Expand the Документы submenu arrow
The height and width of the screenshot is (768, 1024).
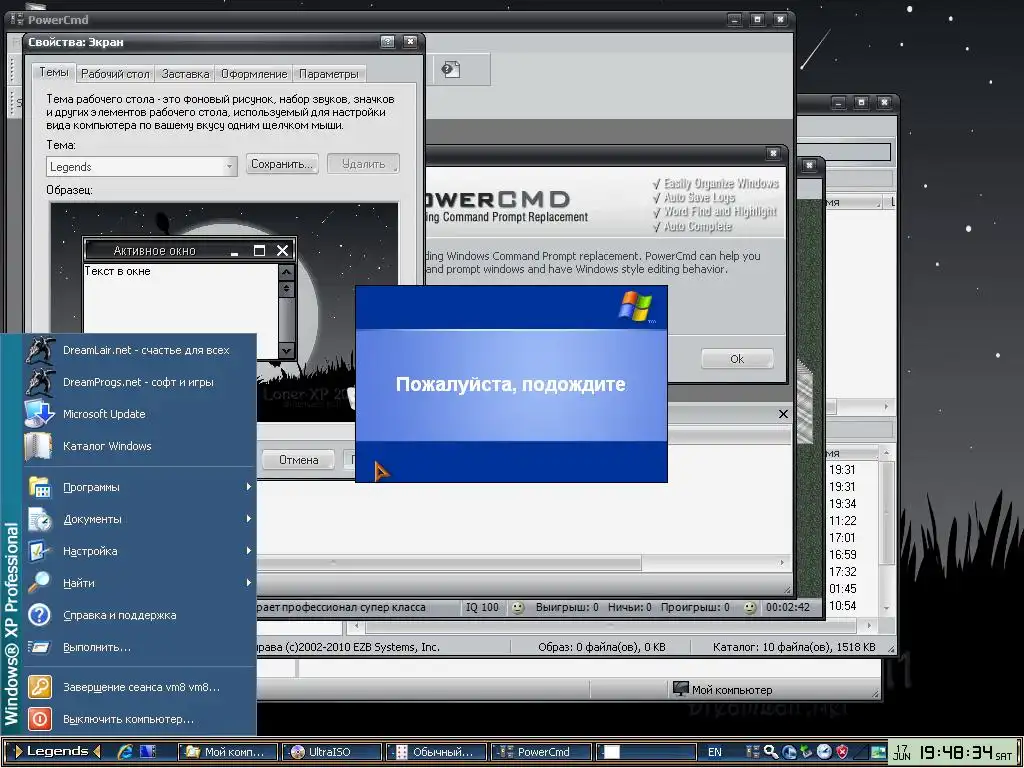[248, 519]
